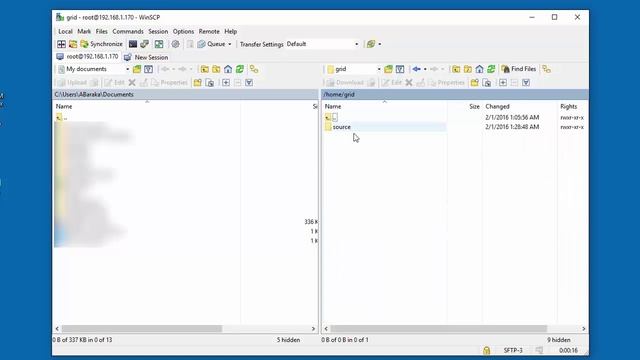Click the Find Files button
Image resolution: width=640 pixels, height=360 pixels.
[x=519, y=69]
